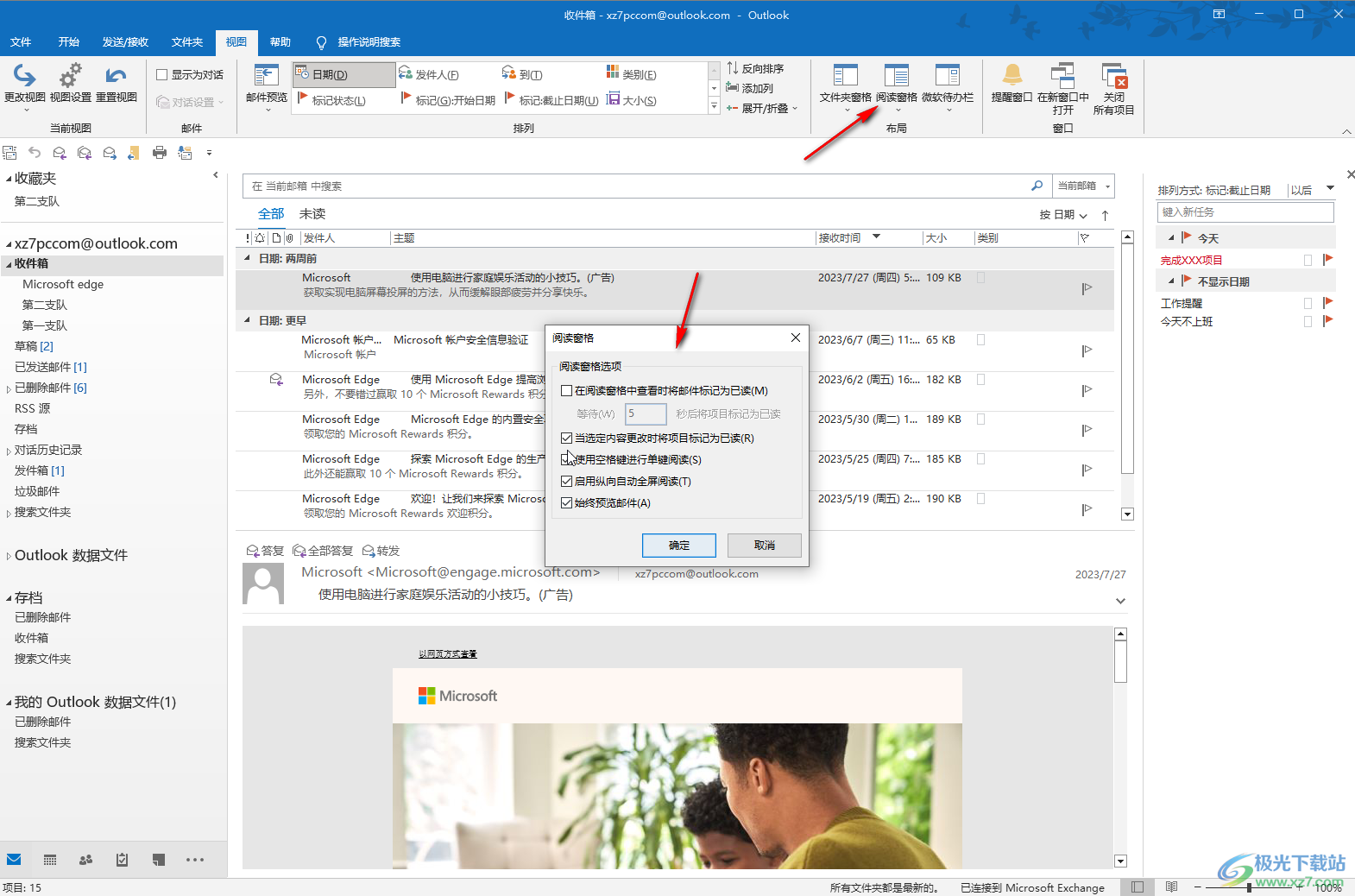Image resolution: width=1355 pixels, height=896 pixels.
Task: Arrange messages by 日期(D)
Action: pyautogui.click(x=344, y=74)
